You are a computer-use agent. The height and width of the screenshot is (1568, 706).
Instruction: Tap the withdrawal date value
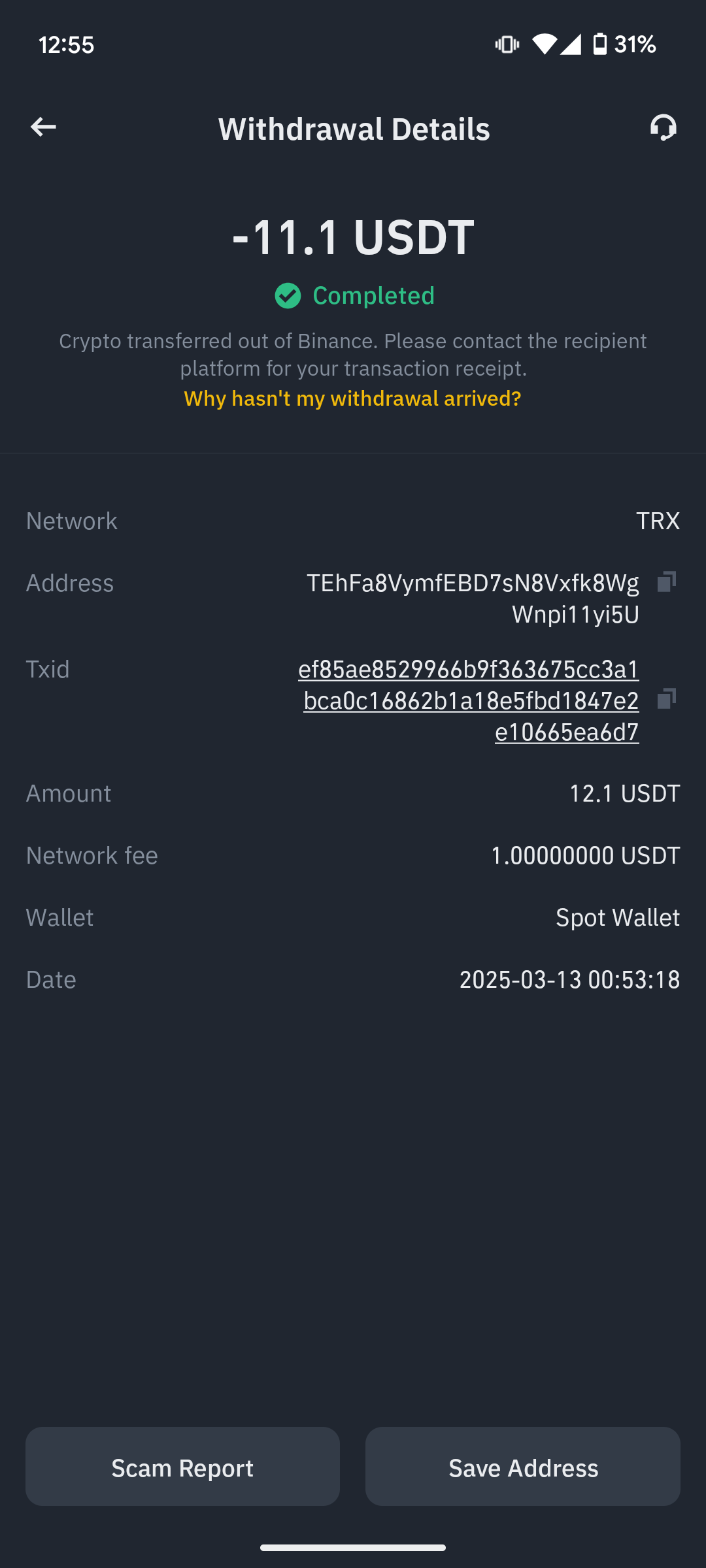(569, 979)
